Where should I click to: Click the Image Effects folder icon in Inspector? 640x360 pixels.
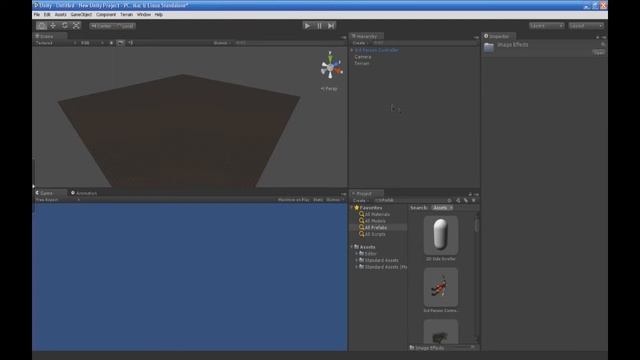[489, 47]
